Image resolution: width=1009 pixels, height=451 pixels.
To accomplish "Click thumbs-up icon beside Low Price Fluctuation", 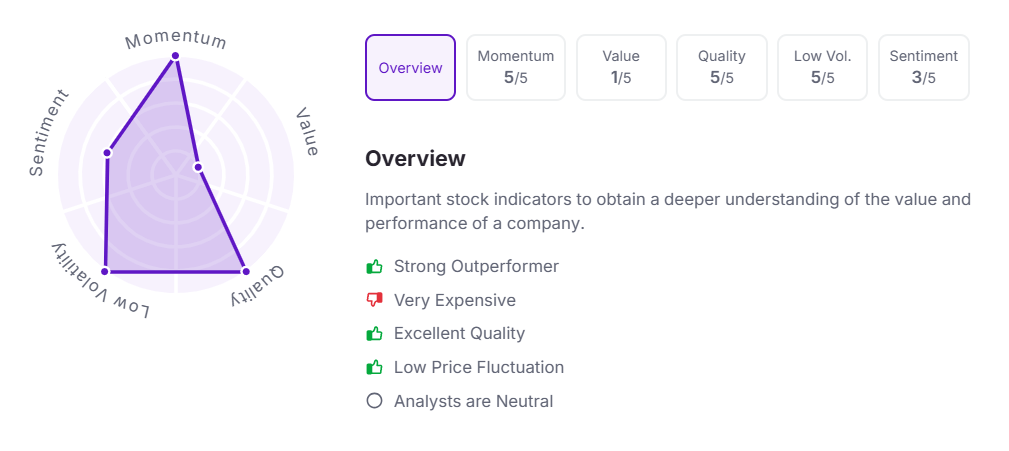I will click(x=375, y=368).
